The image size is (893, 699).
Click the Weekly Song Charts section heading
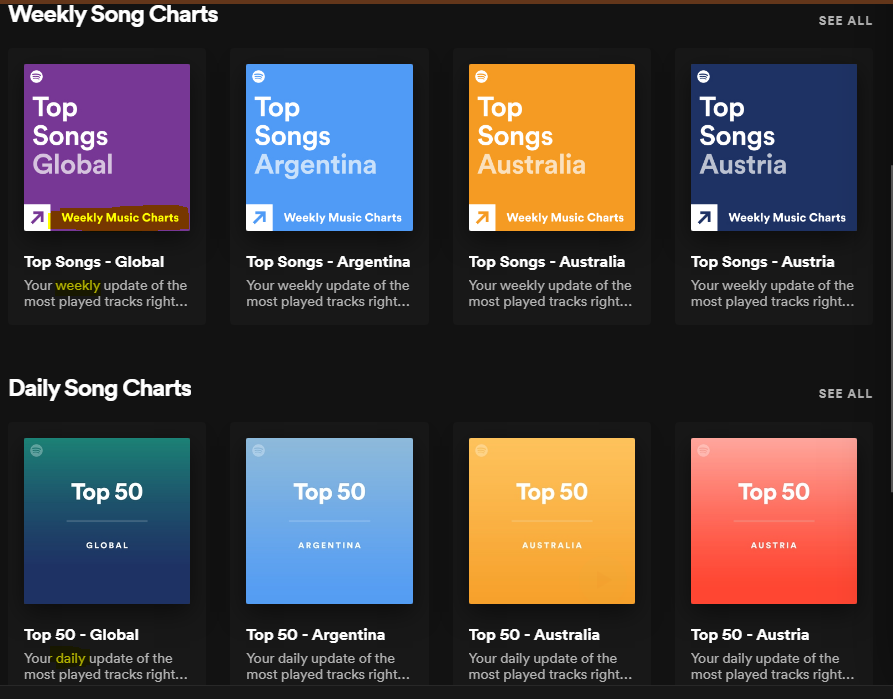click(x=113, y=15)
